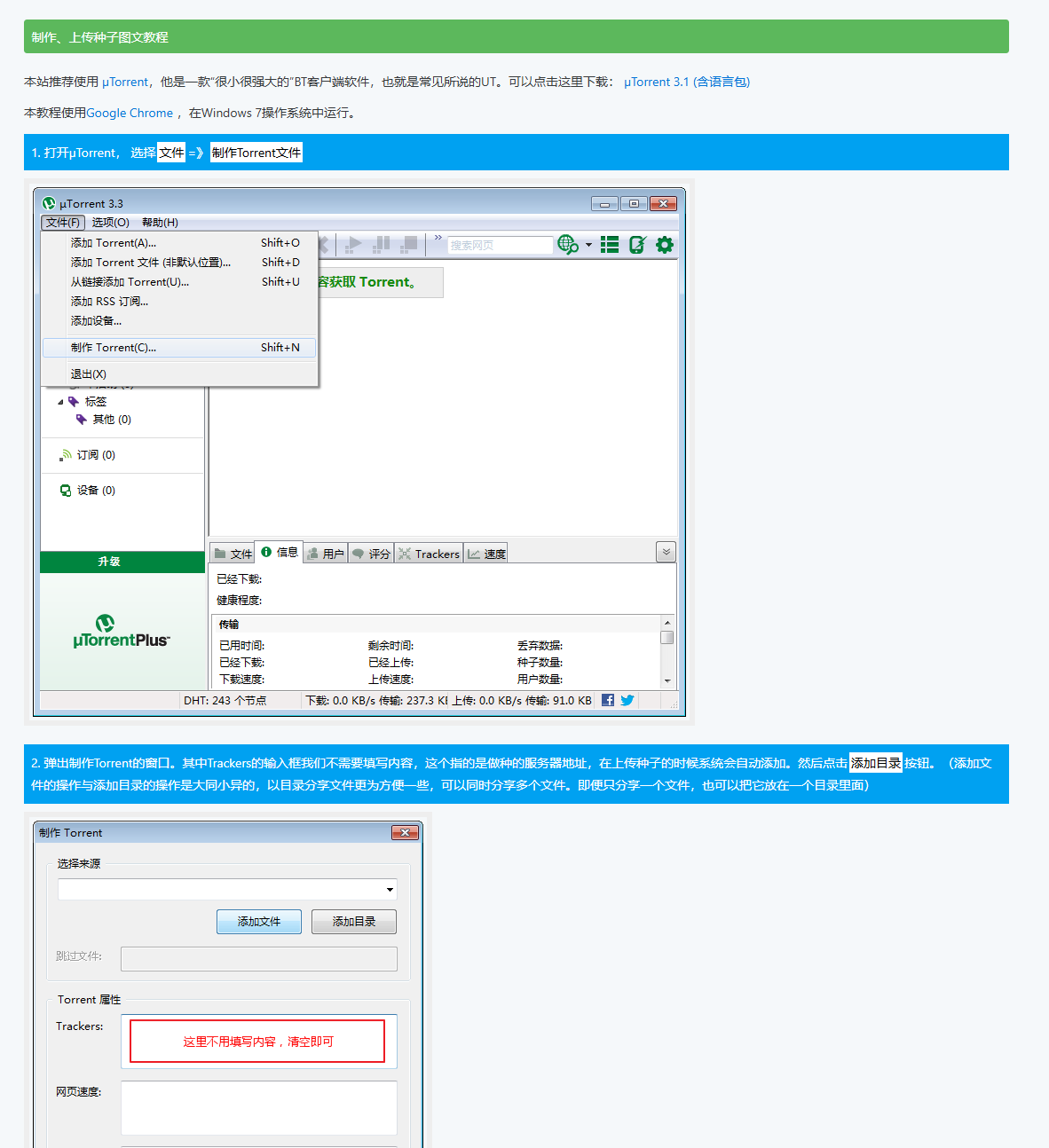The image size is (1049, 1148).
Task: Click the transfer panel scroll up arrow
Action: [667, 623]
